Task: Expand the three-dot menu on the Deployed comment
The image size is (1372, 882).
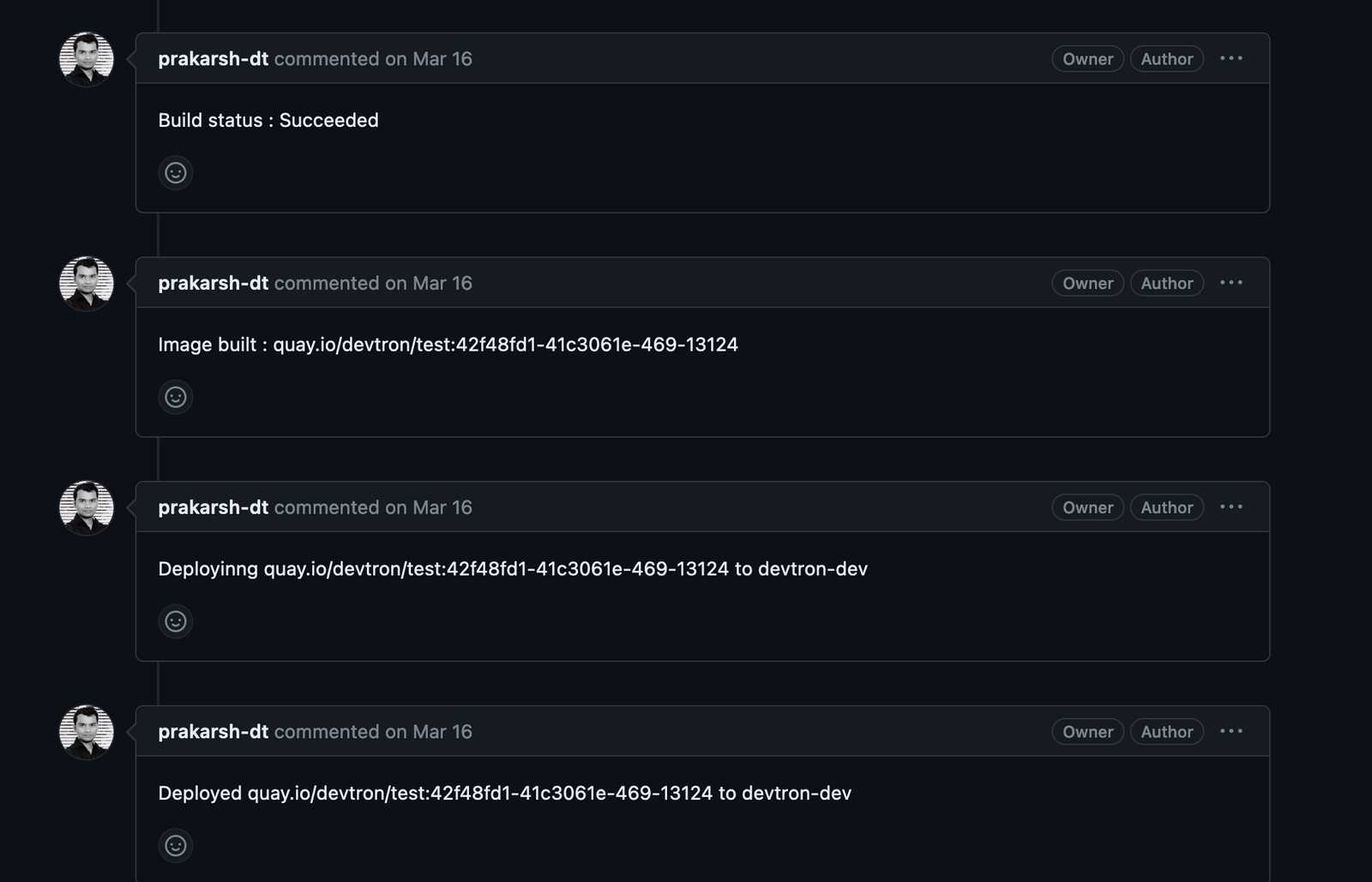Action: tap(1231, 730)
